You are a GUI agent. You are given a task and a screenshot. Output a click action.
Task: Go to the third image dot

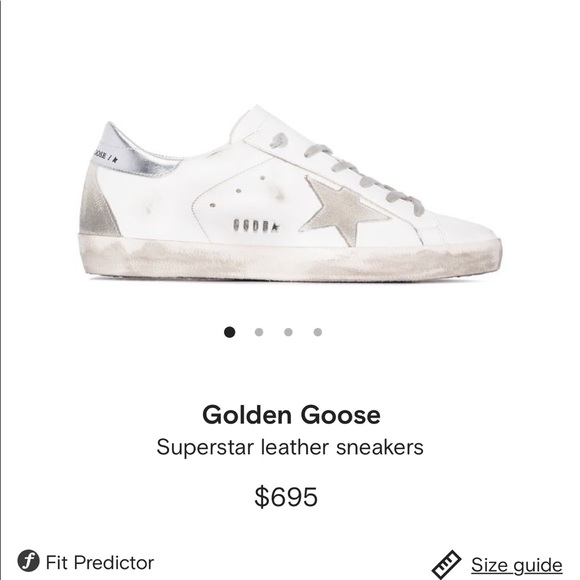click(288, 332)
